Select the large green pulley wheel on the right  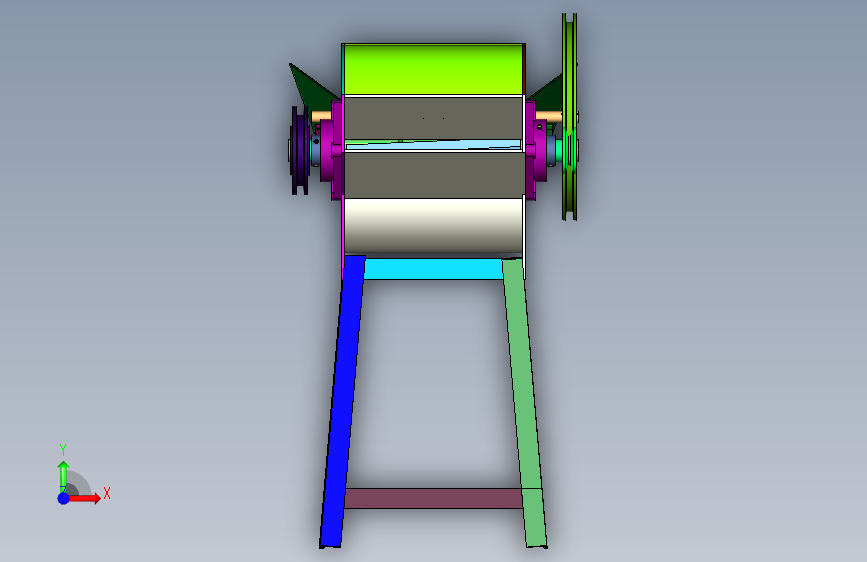pyautogui.click(x=570, y=116)
